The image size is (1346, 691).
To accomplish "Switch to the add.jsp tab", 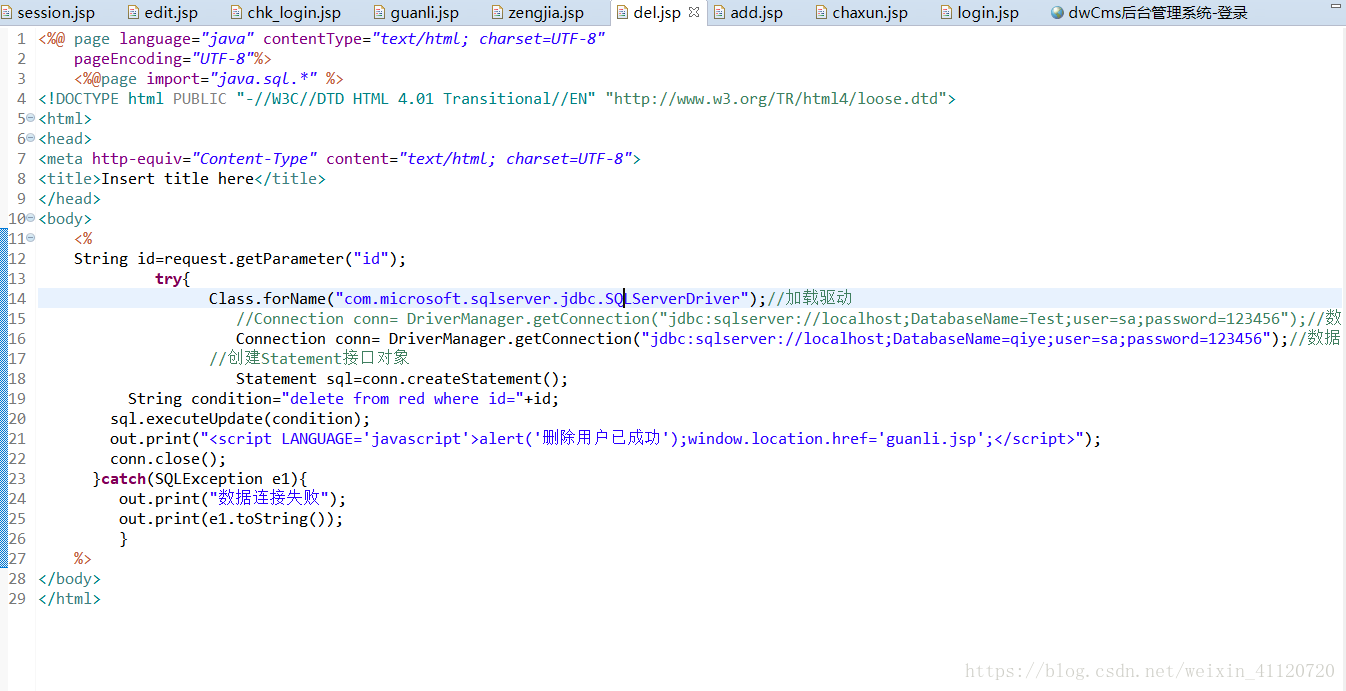I will pyautogui.click(x=757, y=13).
